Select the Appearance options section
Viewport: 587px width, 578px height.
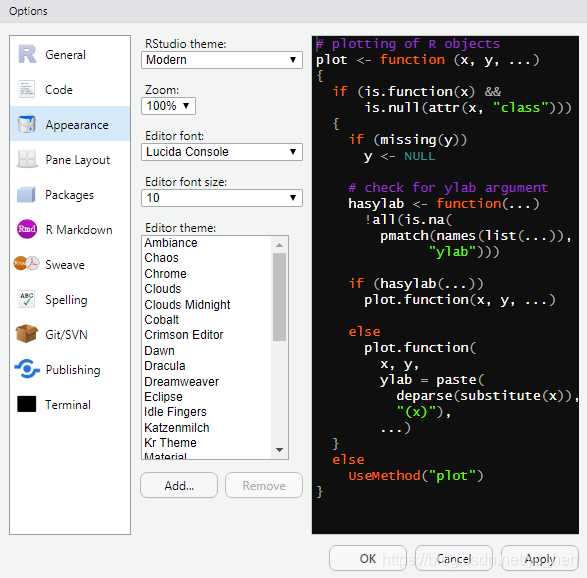[70, 125]
